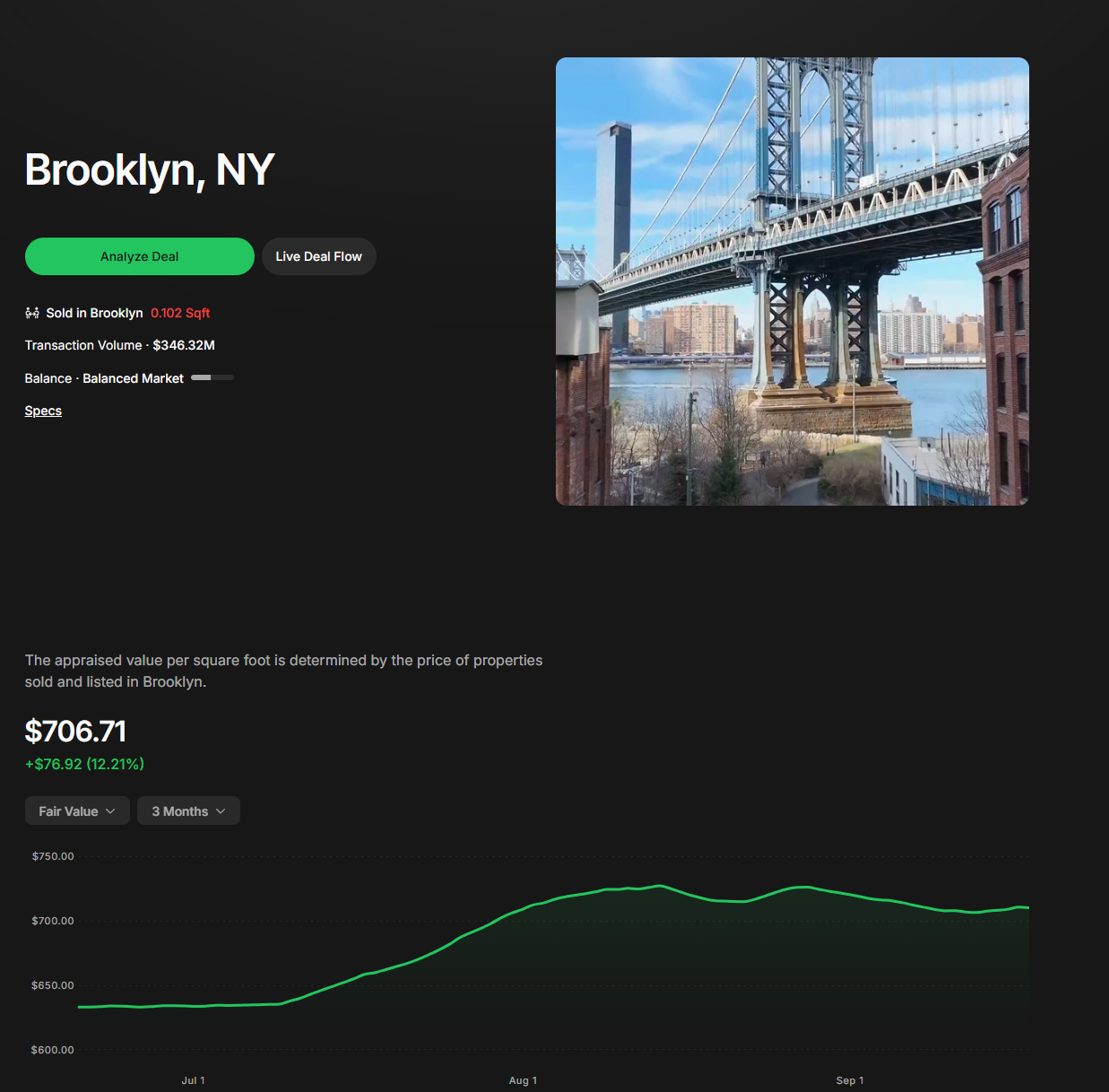Click the appraised value description paragraph

click(x=283, y=671)
